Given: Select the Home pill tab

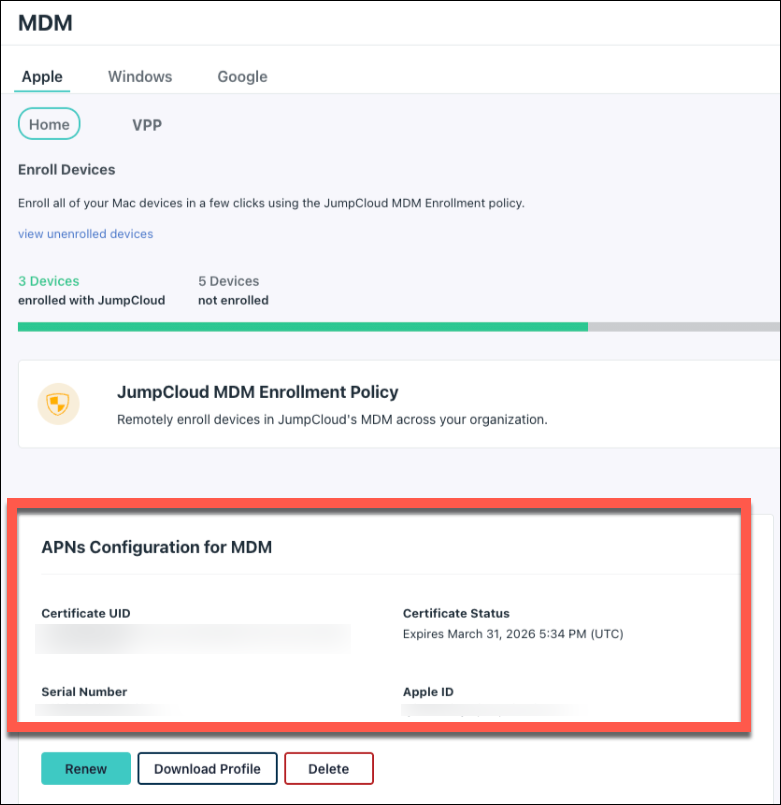Looking at the screenshot, I should (x=49, y=125).
